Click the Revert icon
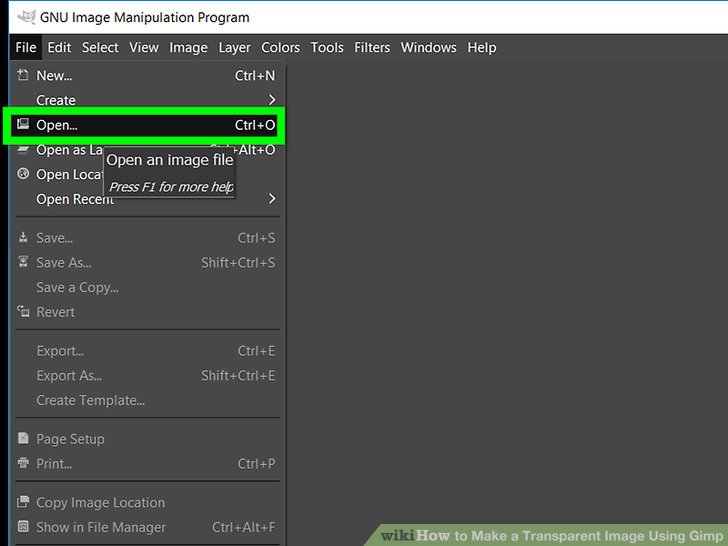728x546 pixels. (23, 311)
